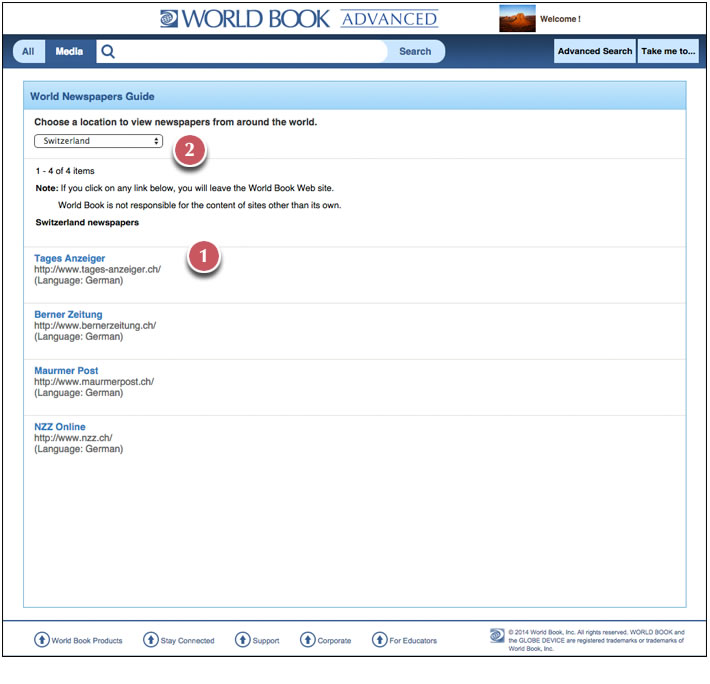Click the small globe logo in footer copyright
The image size is (710, 684).
pos(497,635)
